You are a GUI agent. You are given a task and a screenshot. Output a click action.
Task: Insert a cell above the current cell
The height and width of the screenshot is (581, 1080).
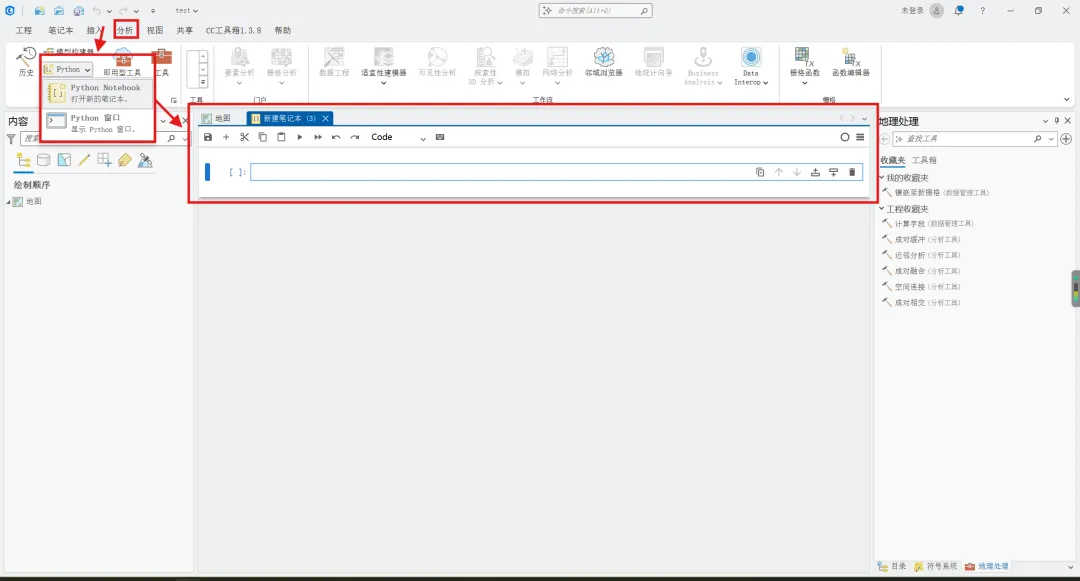point(815,172)
